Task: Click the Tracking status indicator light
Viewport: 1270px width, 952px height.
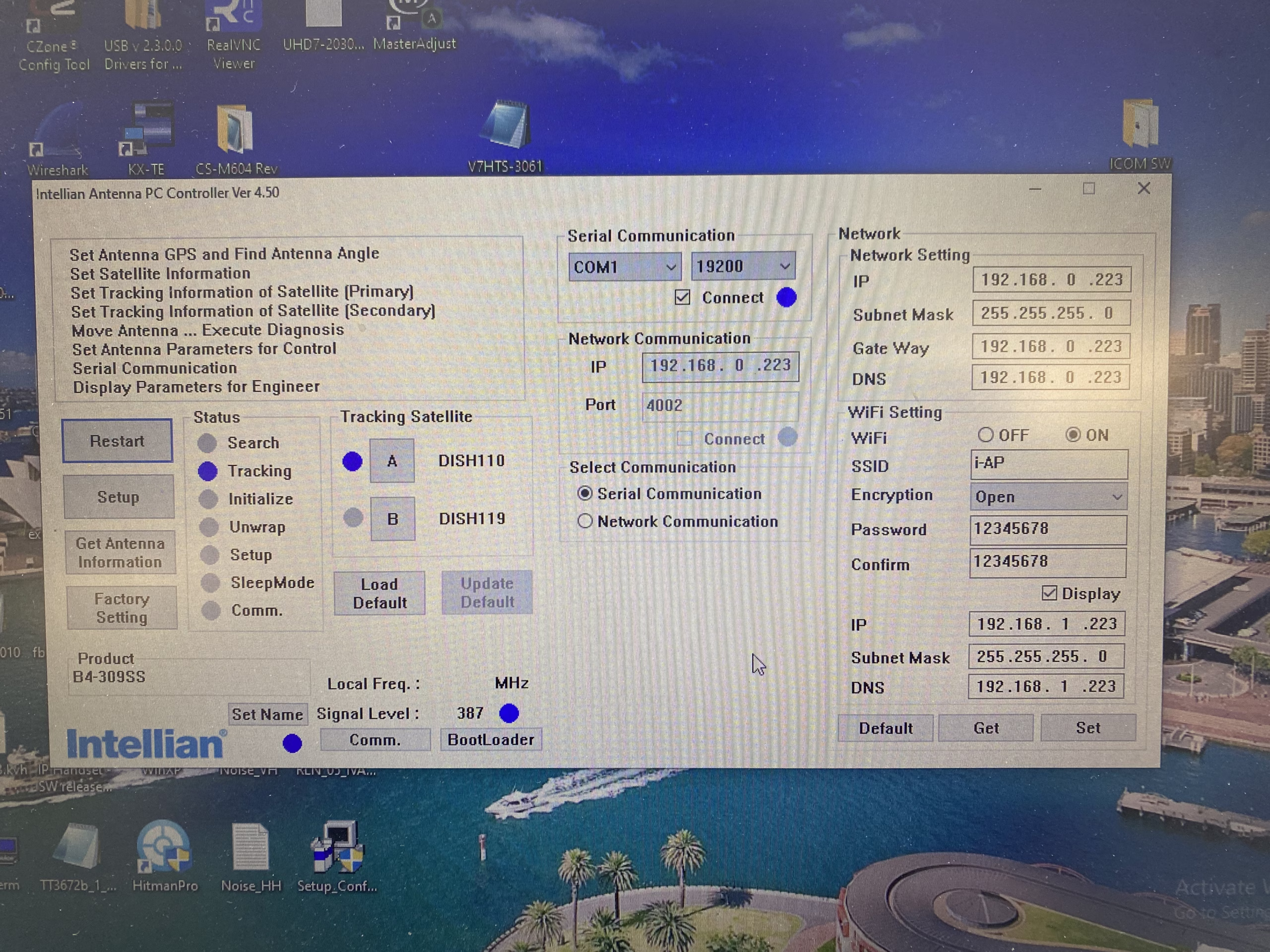Action: (x=208, y=471)
